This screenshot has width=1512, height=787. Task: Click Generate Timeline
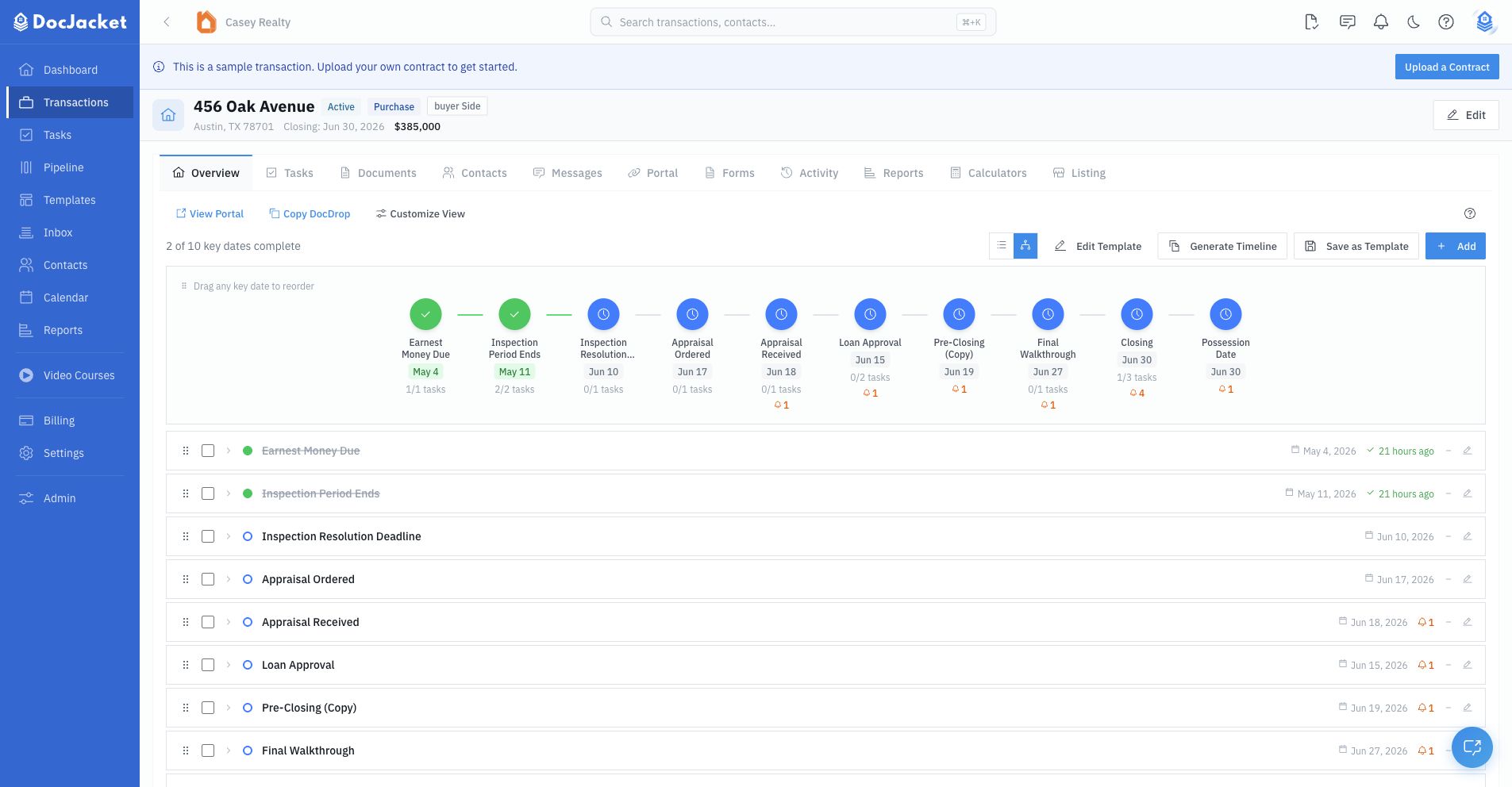click(x=1222, y=246)
